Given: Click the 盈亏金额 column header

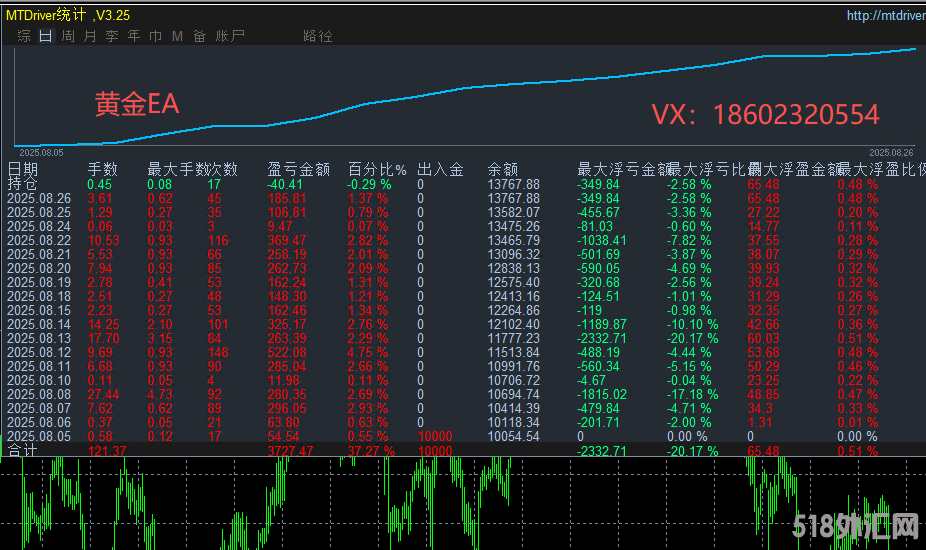Looking at the screenshot, I should [298, 170].
